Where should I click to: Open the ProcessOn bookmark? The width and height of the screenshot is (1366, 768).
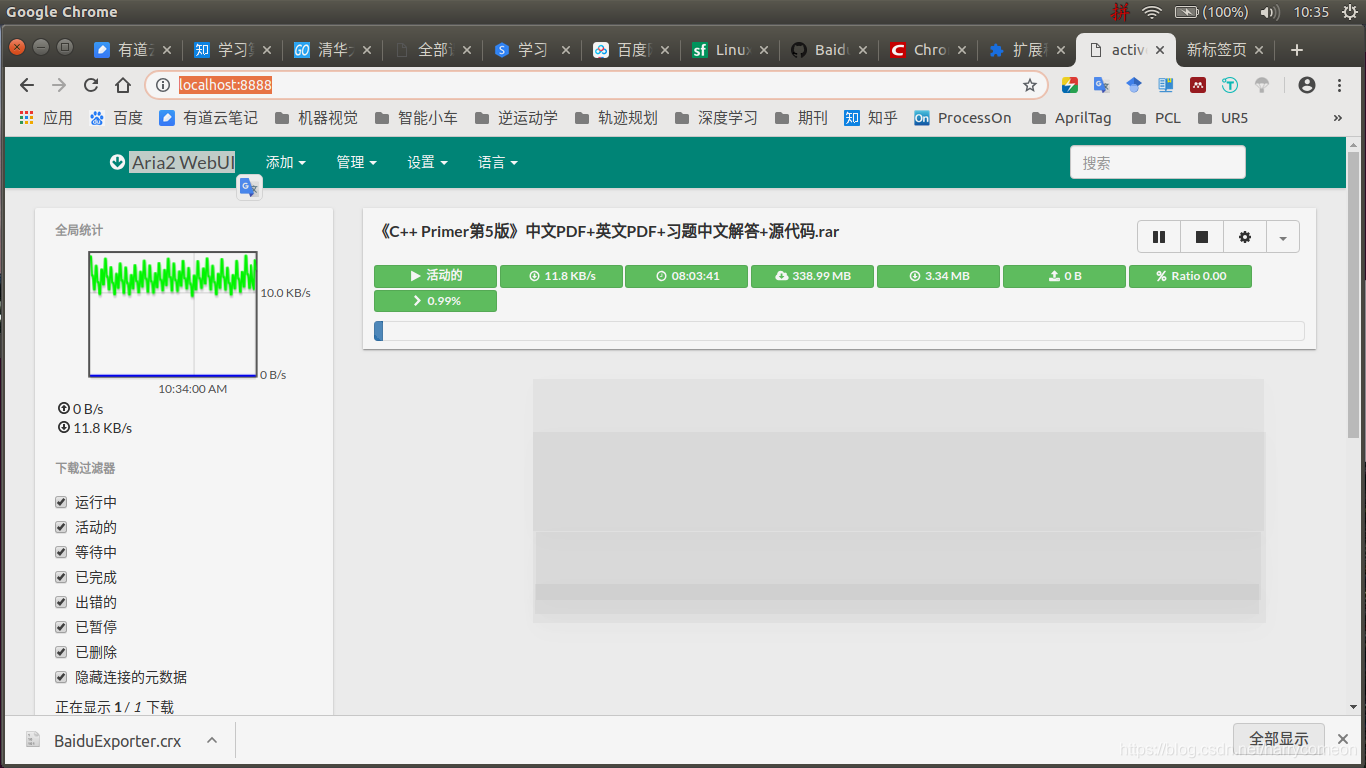[962, 117]
